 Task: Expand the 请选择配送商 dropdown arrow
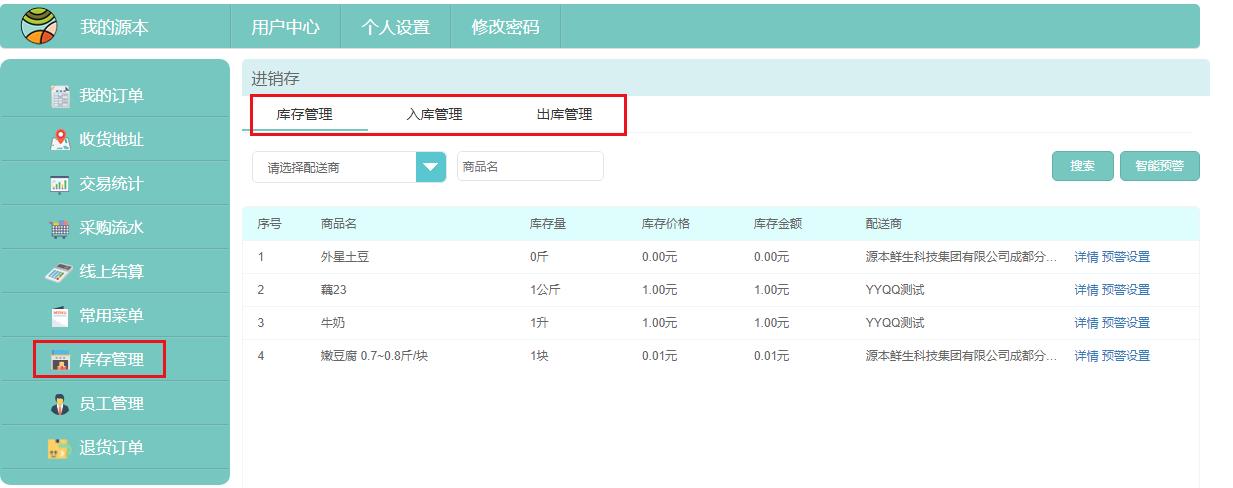tap(431, 167)
